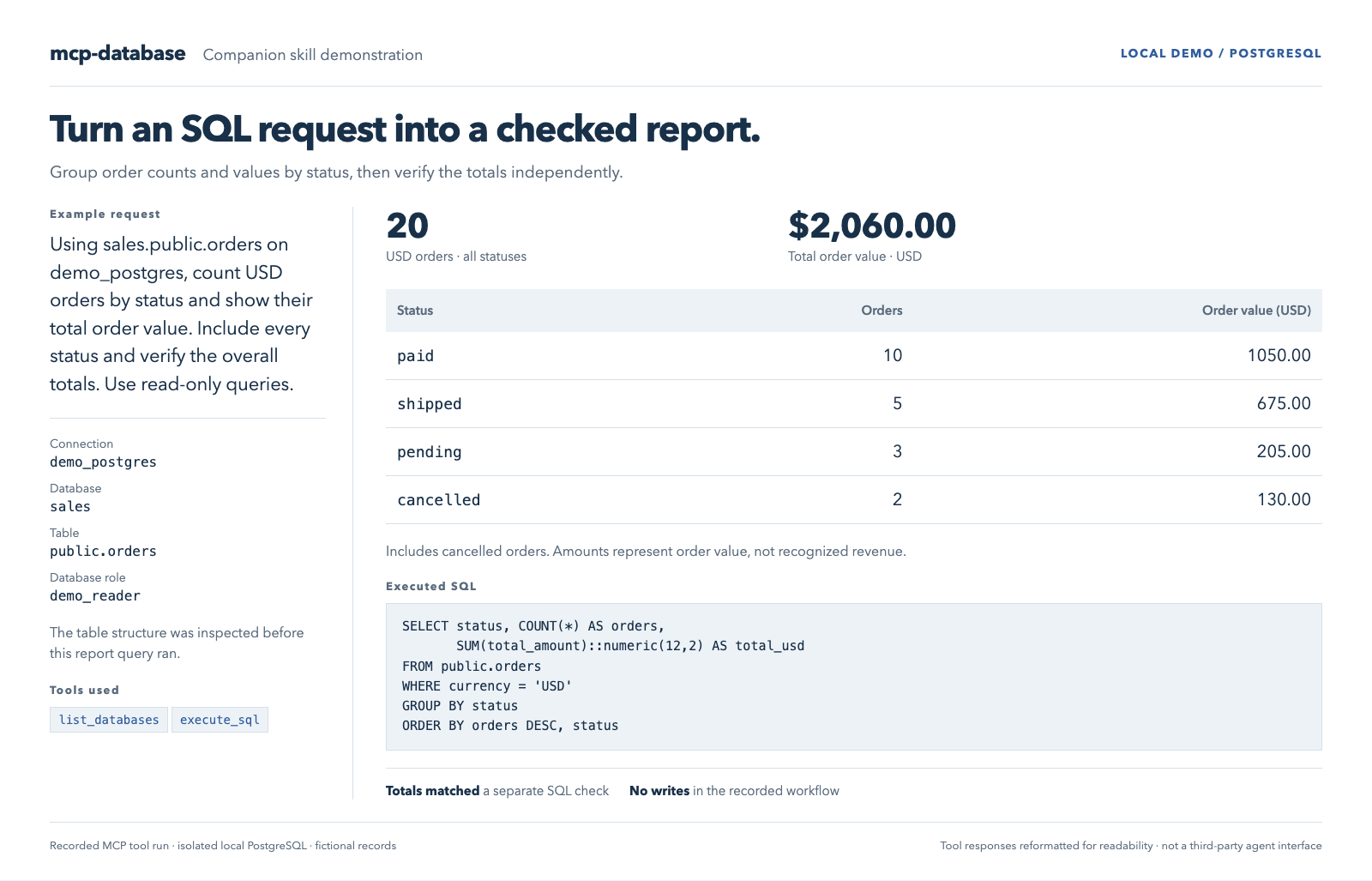Click the "USD orders · all statuses" caption
This screenshot has width=1372, height=881.
[x=456, y=256]
